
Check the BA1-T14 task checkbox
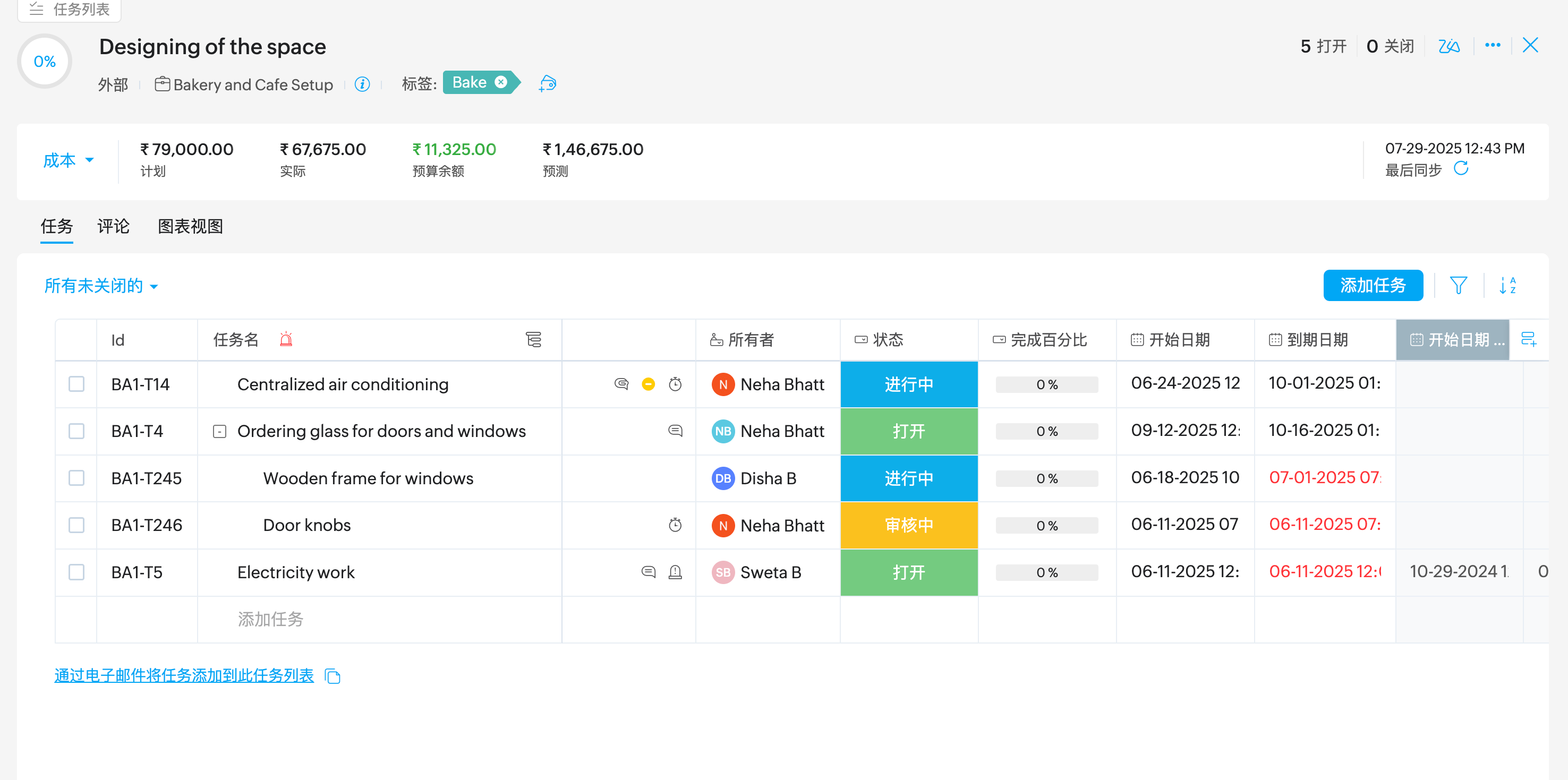pyautogui.click(x=76, y=384)
